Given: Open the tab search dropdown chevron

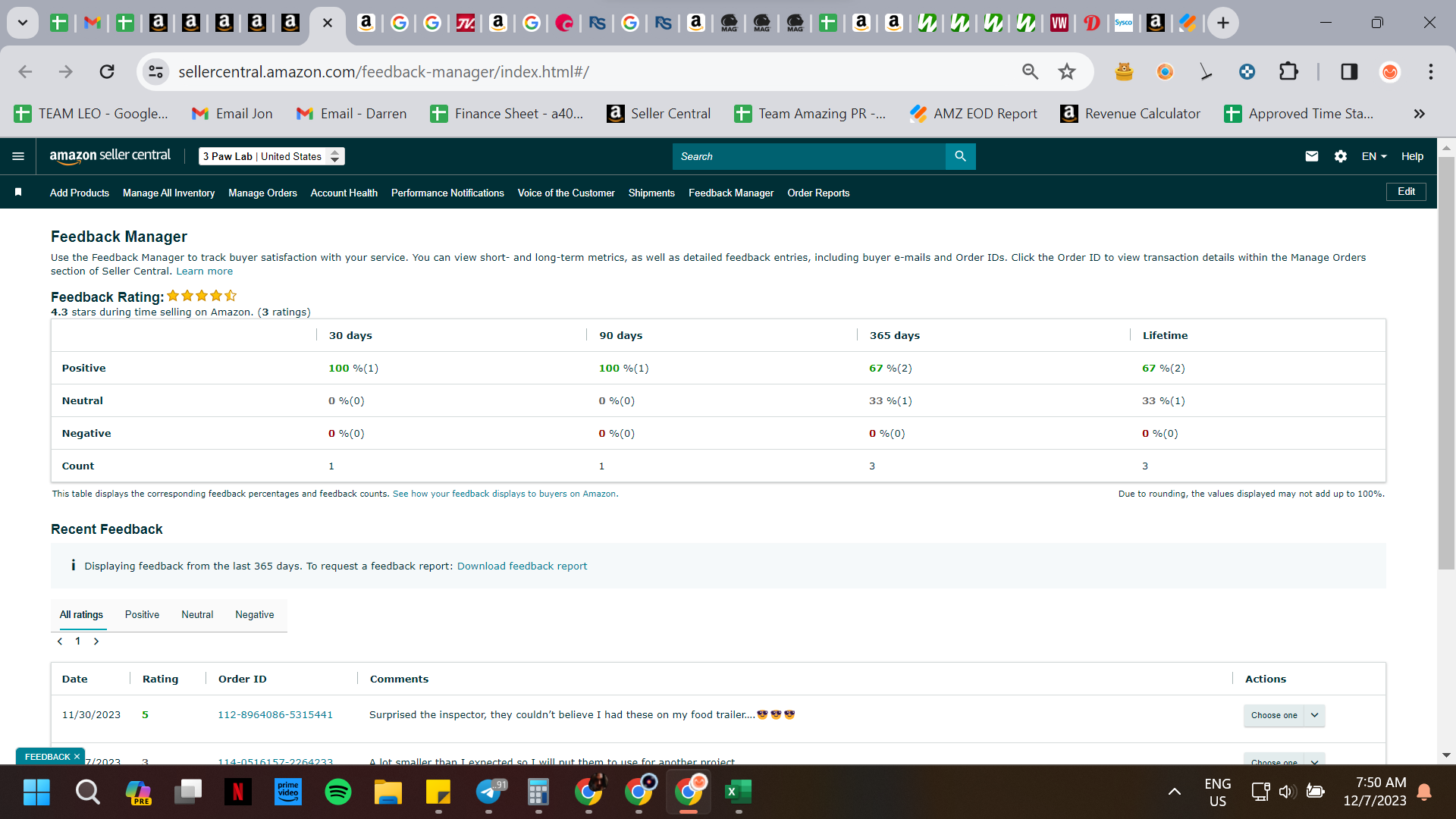Looking at the screenshot, I should (x=23, y=23).
